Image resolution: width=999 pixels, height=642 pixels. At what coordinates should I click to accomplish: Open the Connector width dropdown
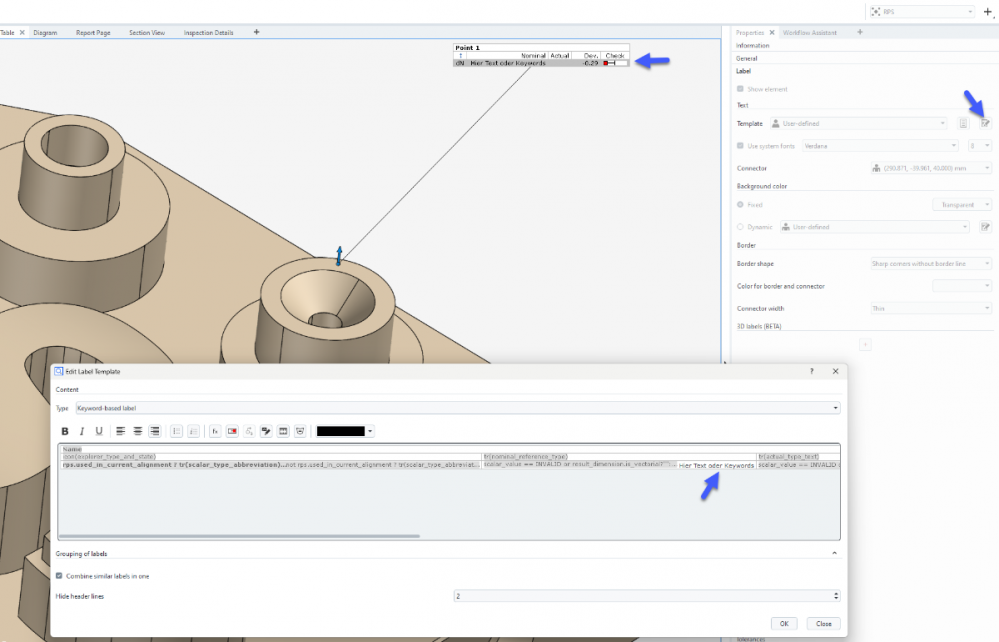(x=930, y=308)
